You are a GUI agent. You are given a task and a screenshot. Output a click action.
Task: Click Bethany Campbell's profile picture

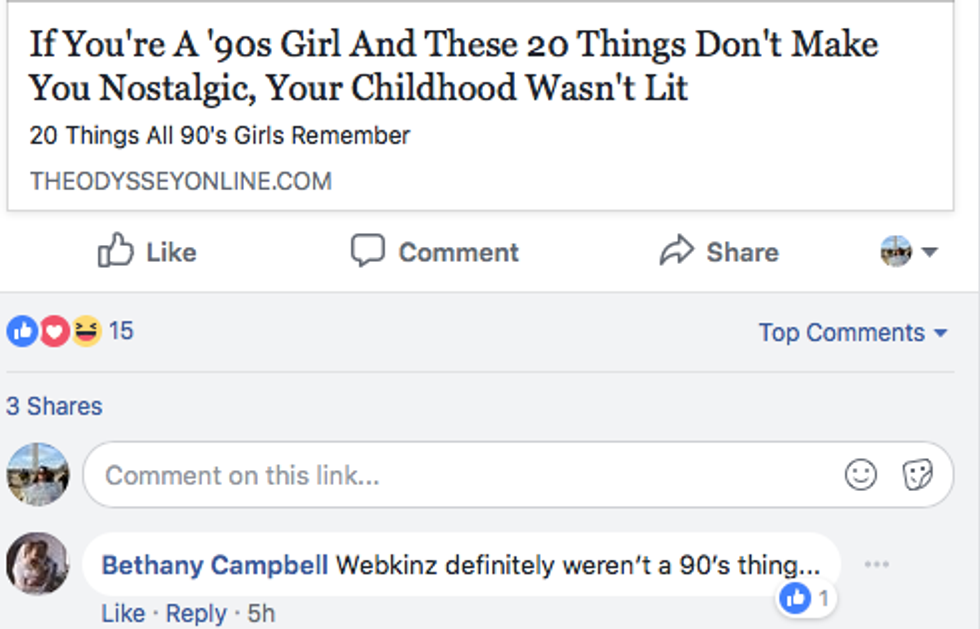38,564
